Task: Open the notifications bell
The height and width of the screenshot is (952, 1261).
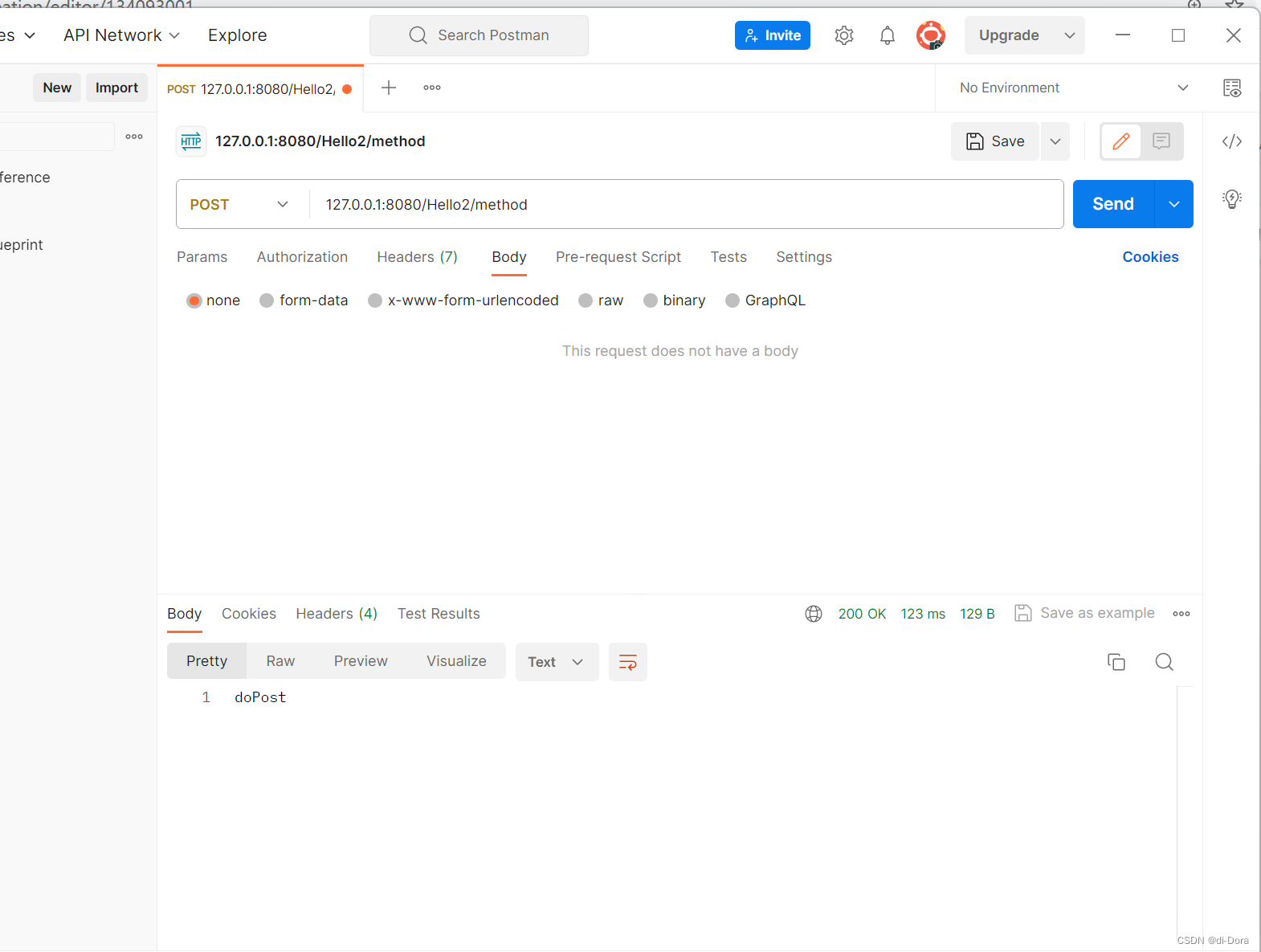Action: pyautogui.click(x=887, y=35)
